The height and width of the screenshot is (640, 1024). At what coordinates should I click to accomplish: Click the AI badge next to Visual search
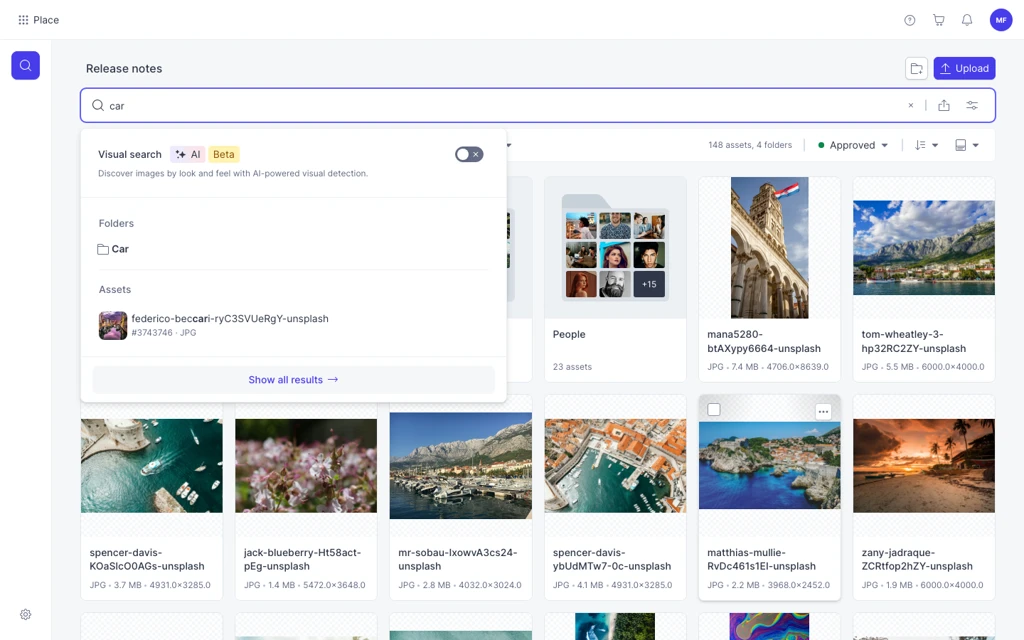pyautogui.click(x=187, y=155)
